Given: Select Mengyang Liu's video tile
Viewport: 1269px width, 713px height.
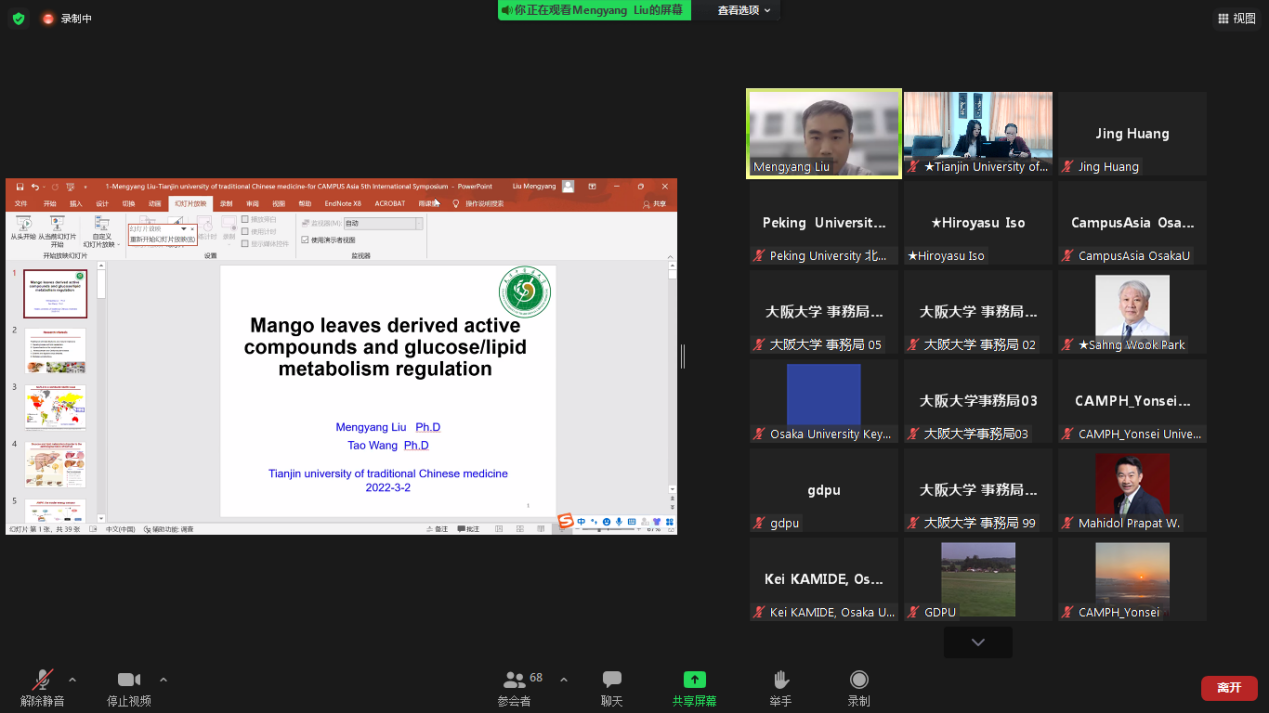Looking at the screenshot, I should tap(824, 134).
